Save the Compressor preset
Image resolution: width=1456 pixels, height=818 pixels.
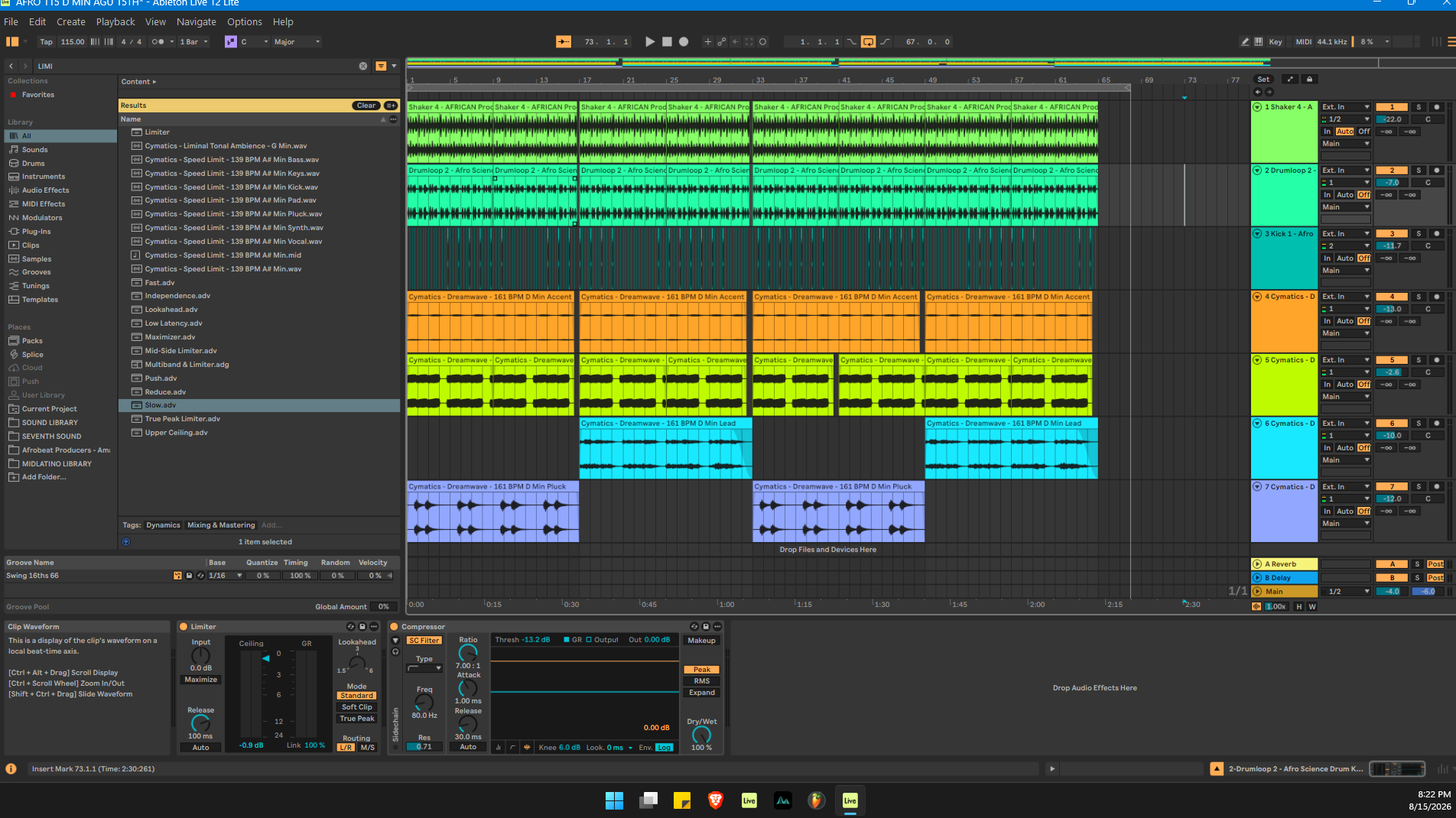pyautogui.click(x=706, y=627)
